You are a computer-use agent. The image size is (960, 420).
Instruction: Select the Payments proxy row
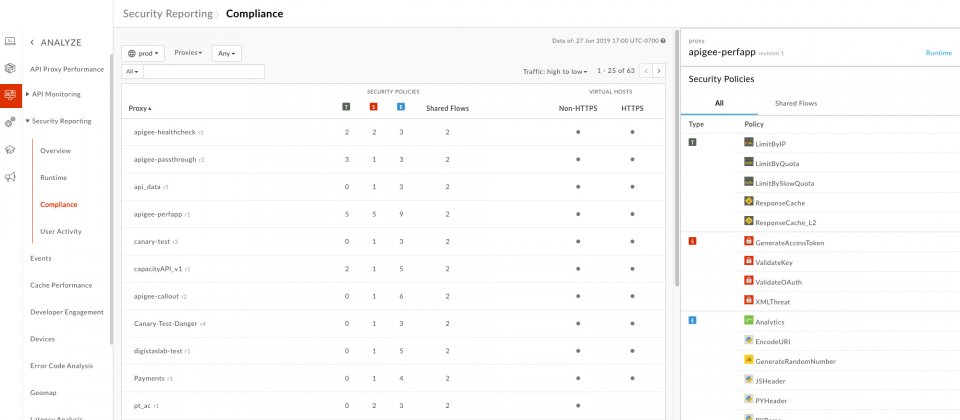tap(393, 378)
